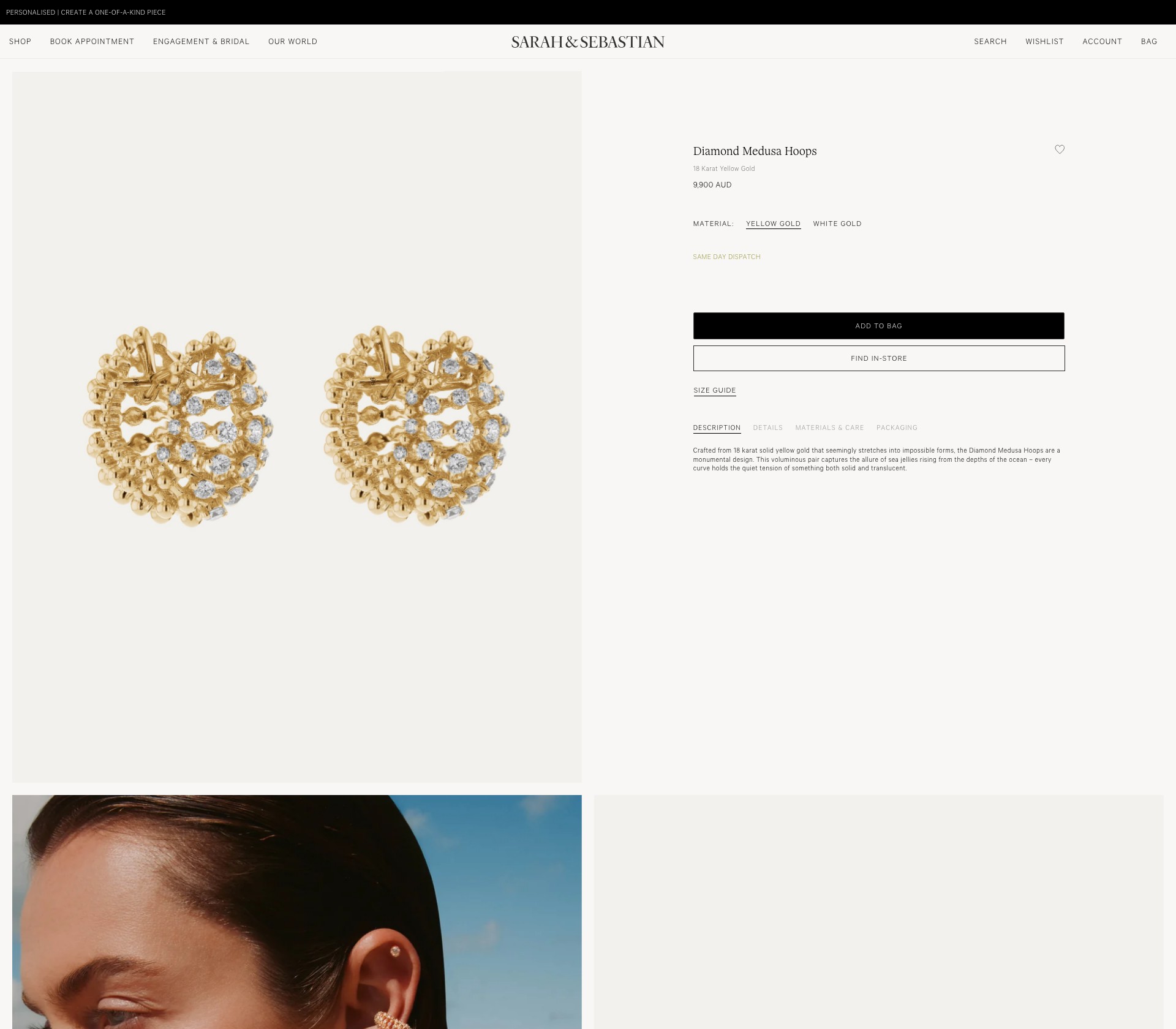The width and height of the screenshot is (1176, 1029).
Task: Go to Wishlist in header
Action: pyautogui.click(x=1044, y=42)
